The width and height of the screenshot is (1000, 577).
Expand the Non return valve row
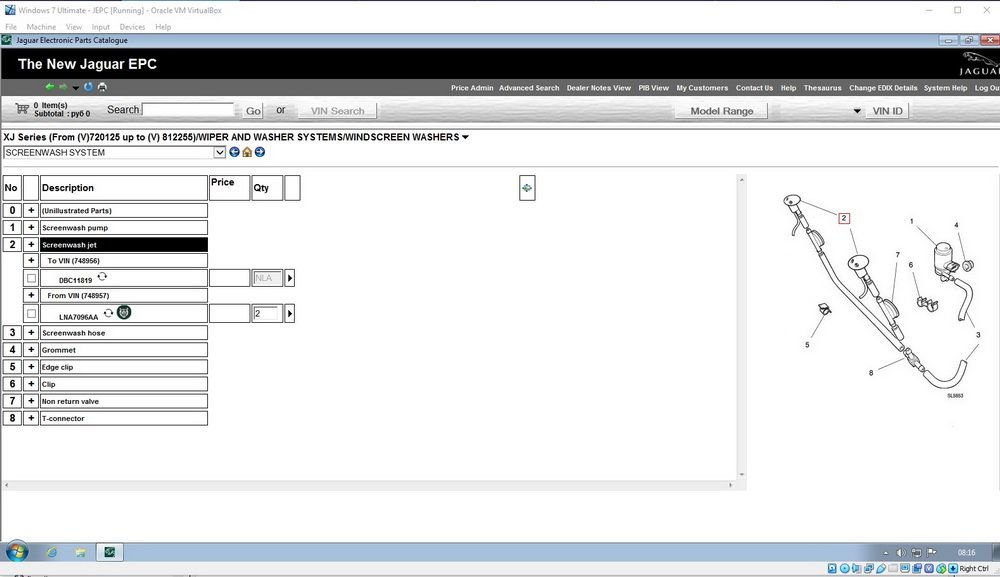coord(31,401)
